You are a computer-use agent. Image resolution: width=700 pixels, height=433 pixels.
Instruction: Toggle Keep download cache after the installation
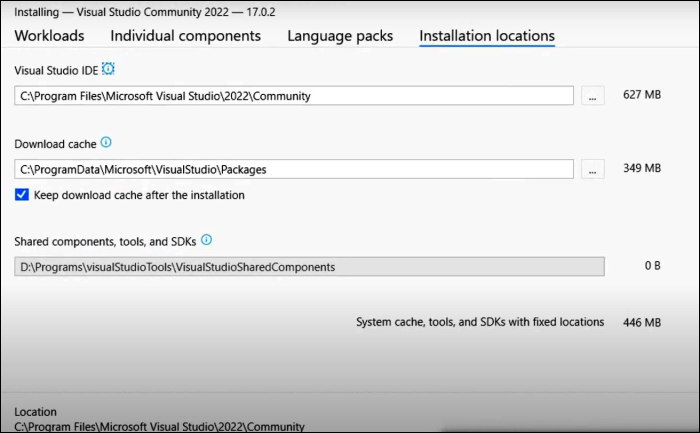(x=22, y=195)
